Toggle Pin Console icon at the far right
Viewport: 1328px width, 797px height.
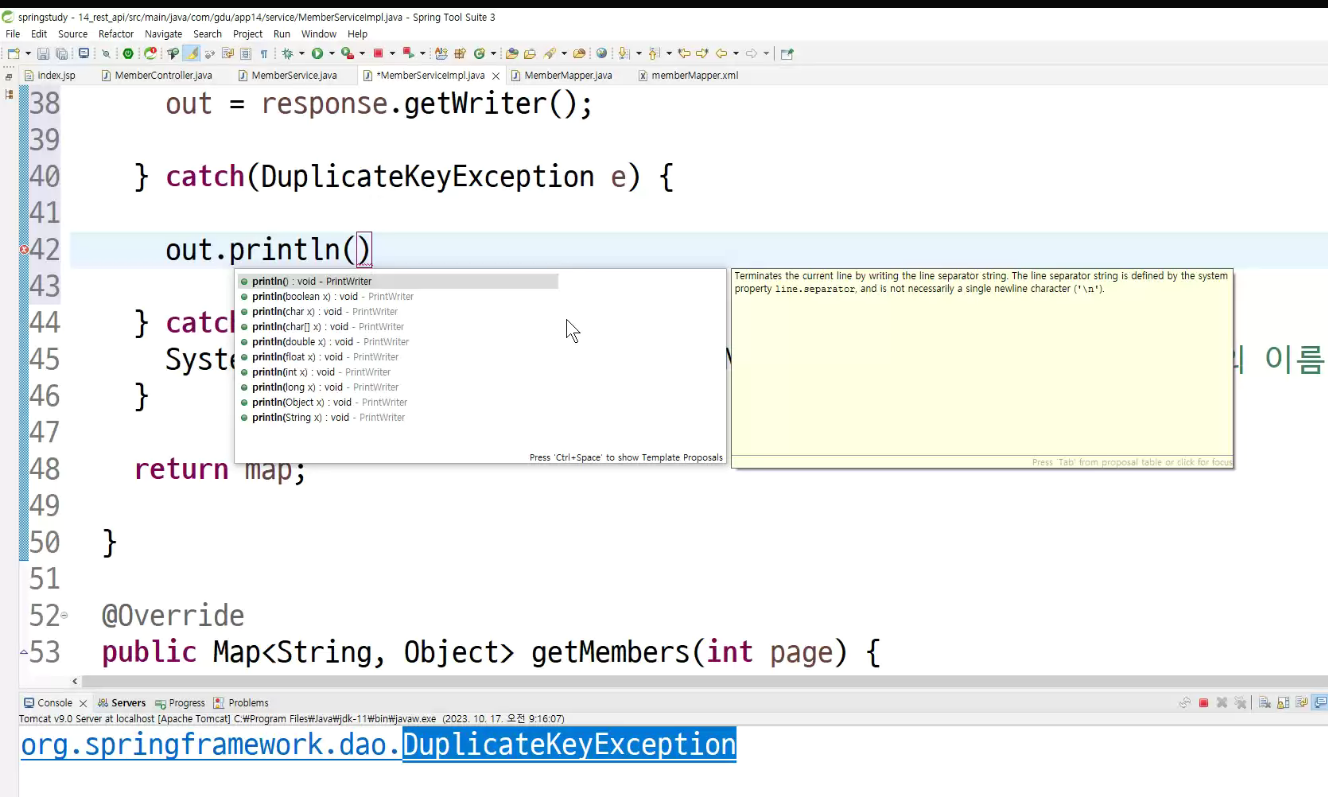point(1321,703)
